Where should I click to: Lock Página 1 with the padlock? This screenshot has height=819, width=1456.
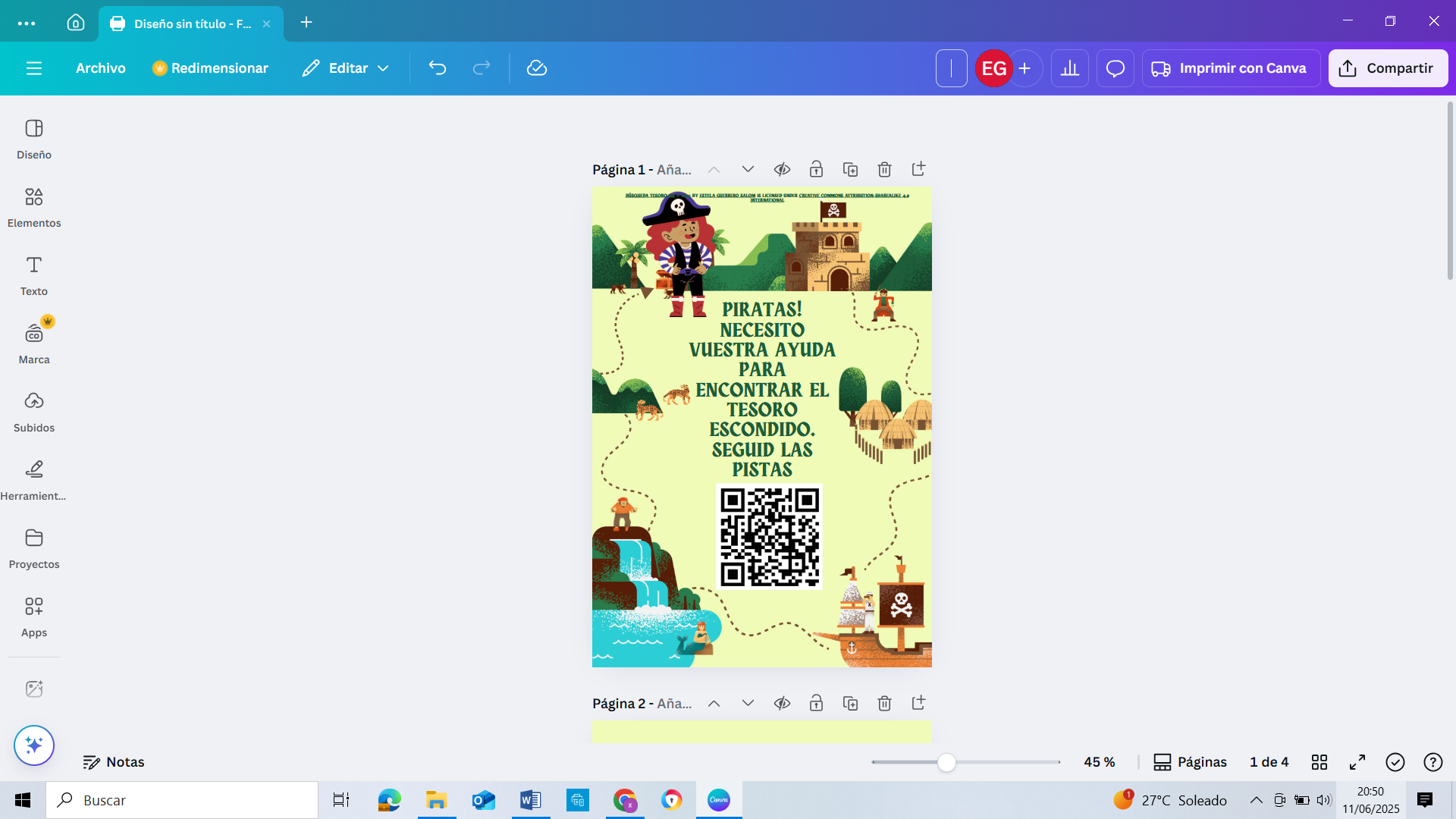[x=817, y=169]
